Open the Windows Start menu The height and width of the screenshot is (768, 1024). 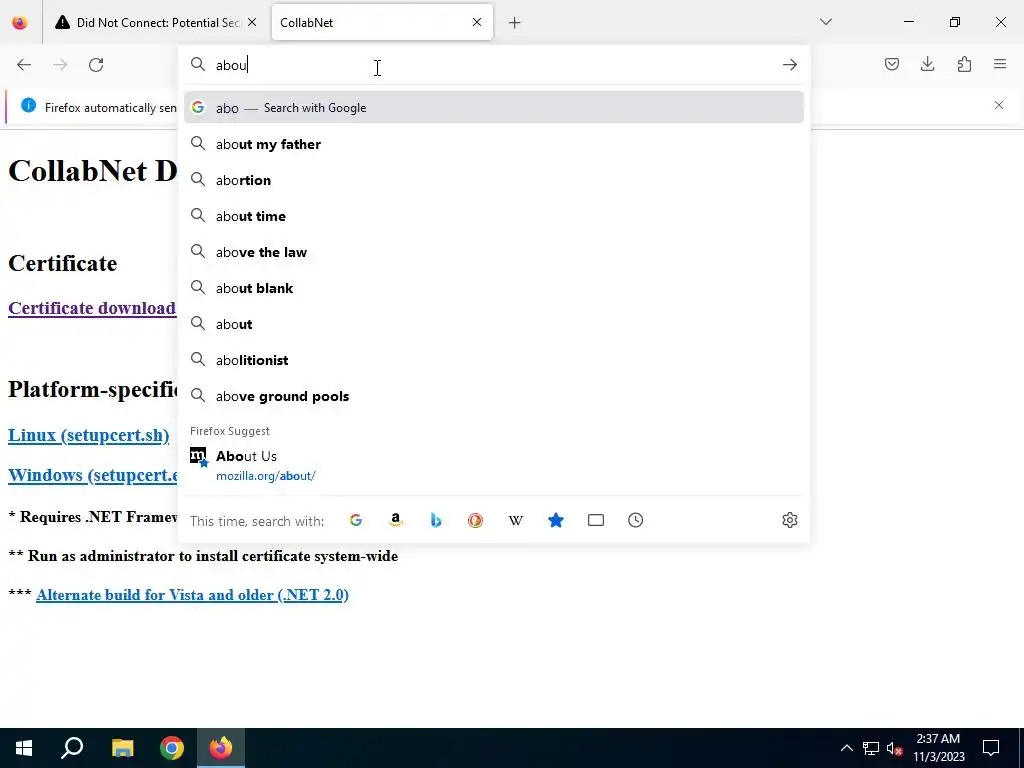tap(24, 748)
